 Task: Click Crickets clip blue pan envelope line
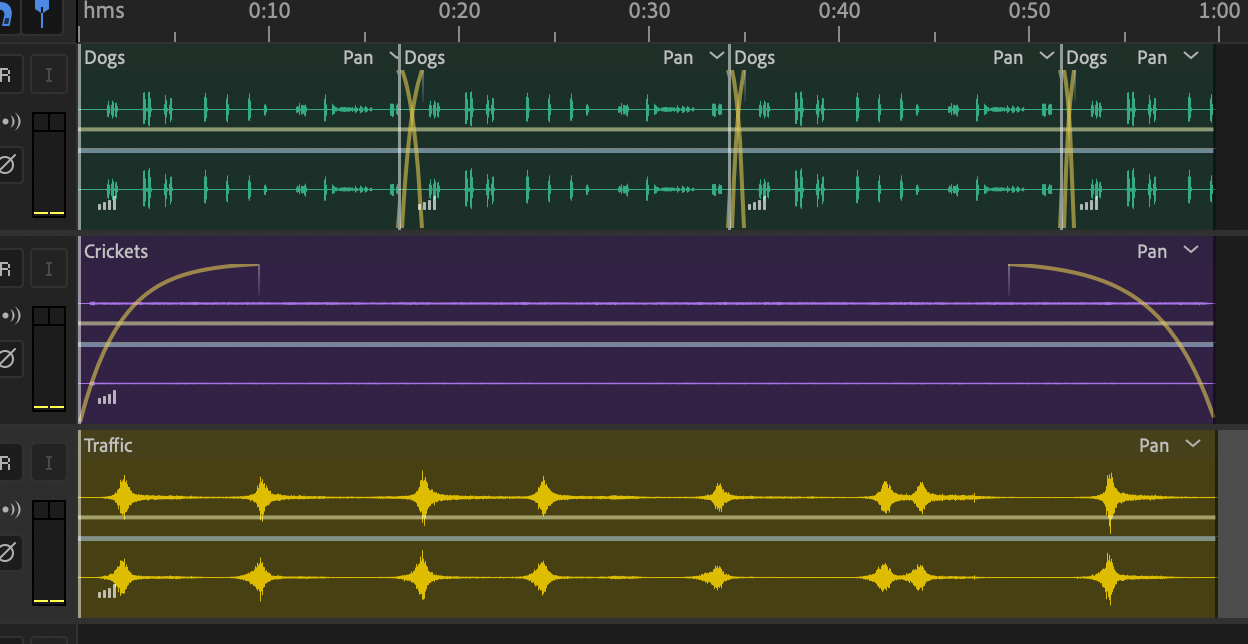645,344
